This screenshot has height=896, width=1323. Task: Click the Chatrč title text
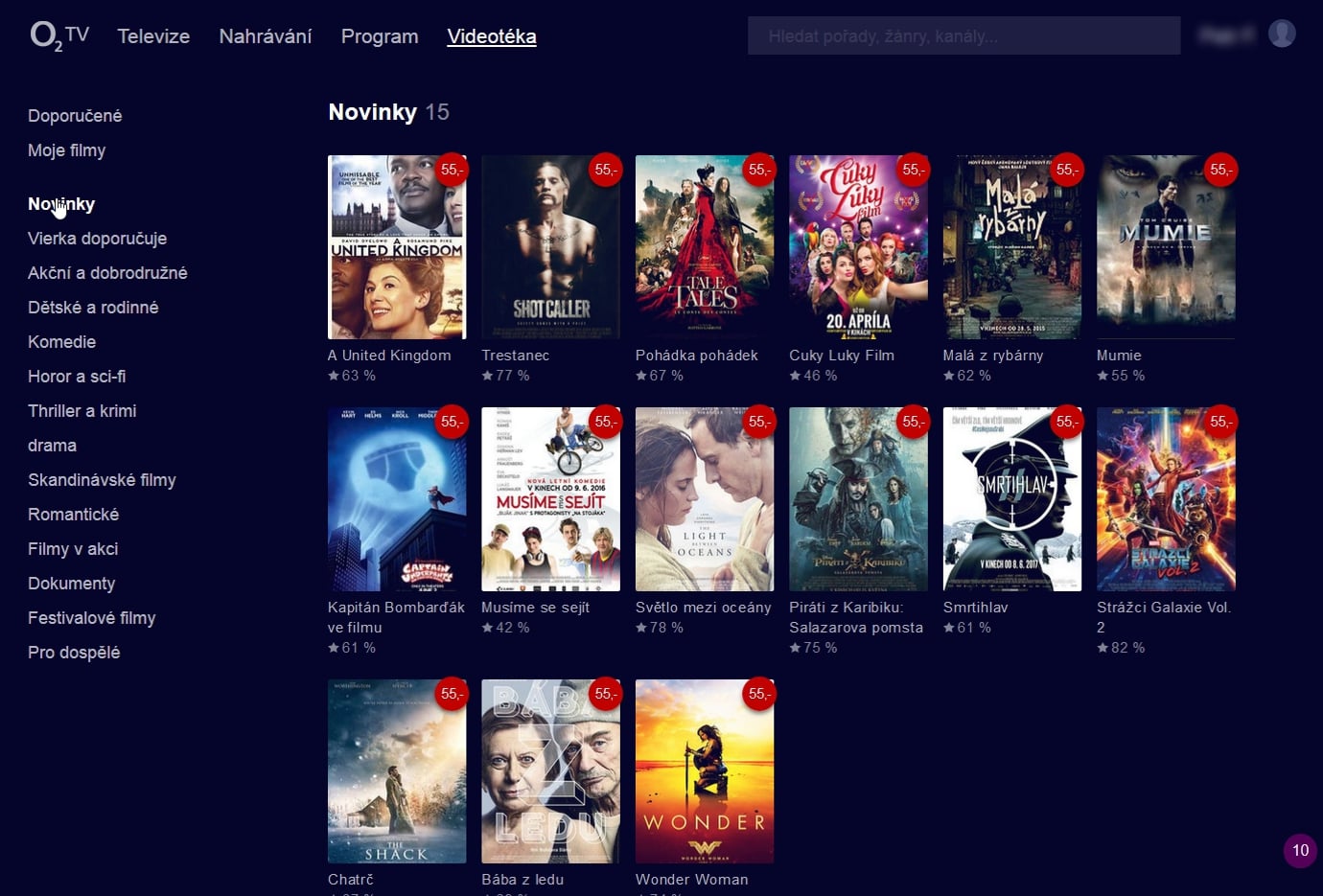point(351,880)
